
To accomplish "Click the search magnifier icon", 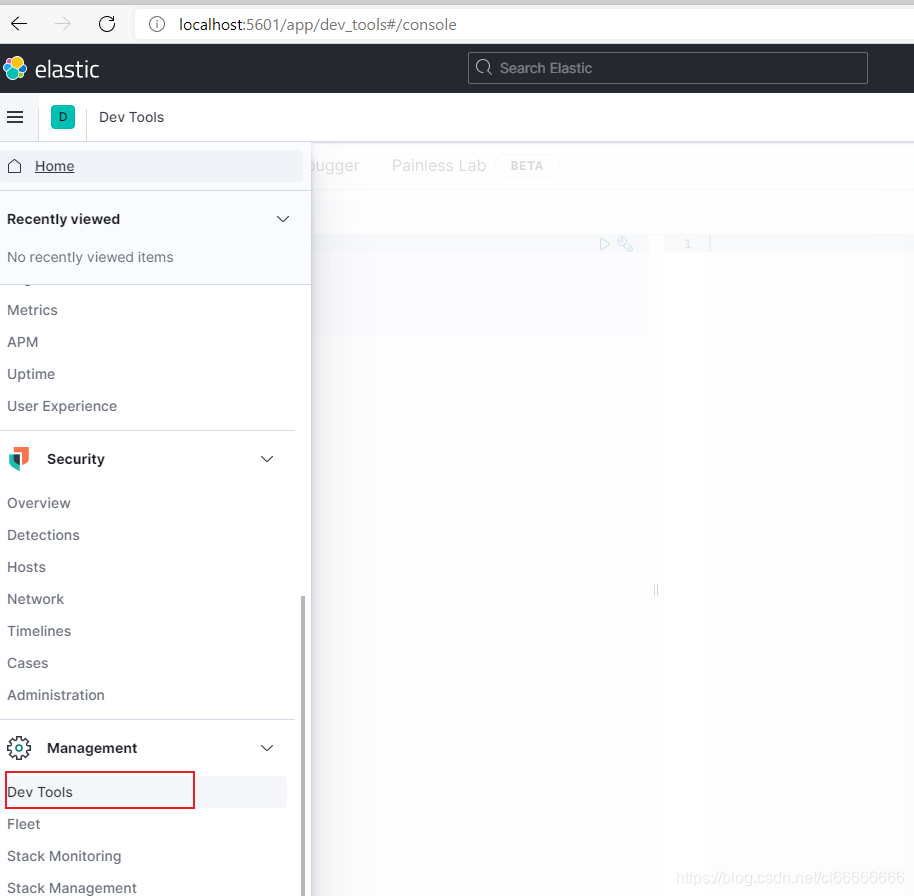I will point(484,68).
